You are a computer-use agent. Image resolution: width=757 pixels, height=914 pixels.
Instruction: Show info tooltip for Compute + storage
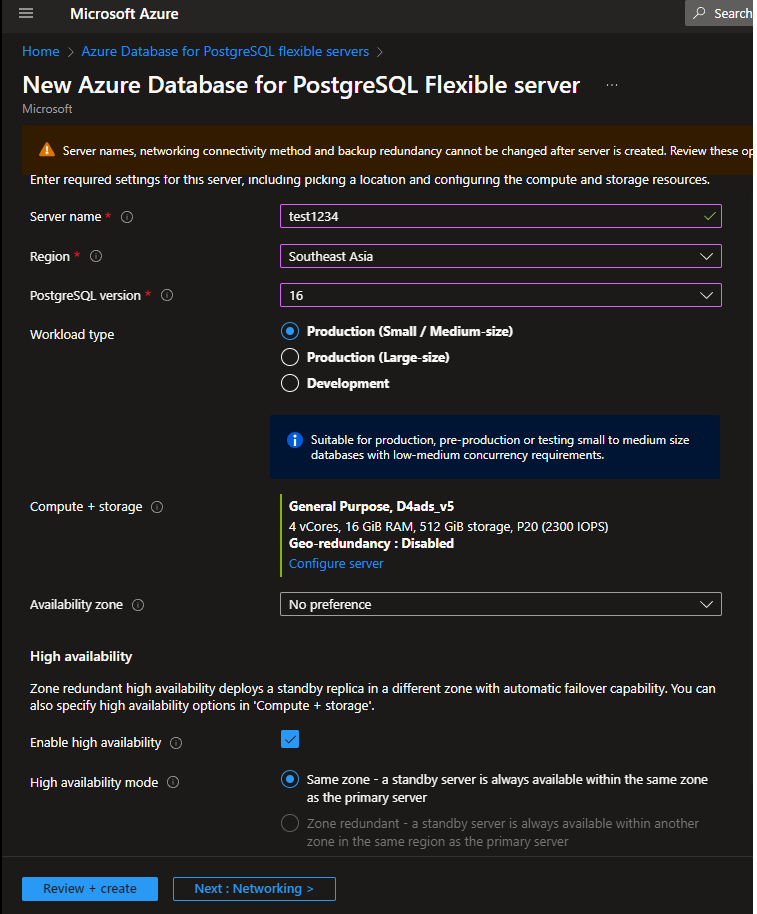157,507
